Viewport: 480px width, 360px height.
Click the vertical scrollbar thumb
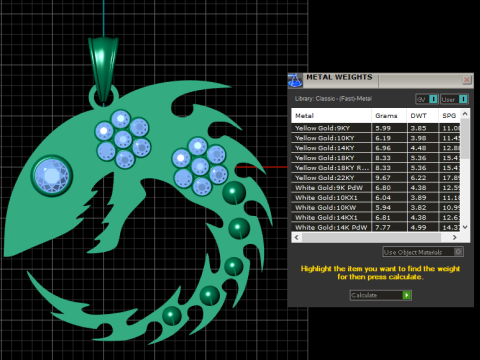coord(465,138)
